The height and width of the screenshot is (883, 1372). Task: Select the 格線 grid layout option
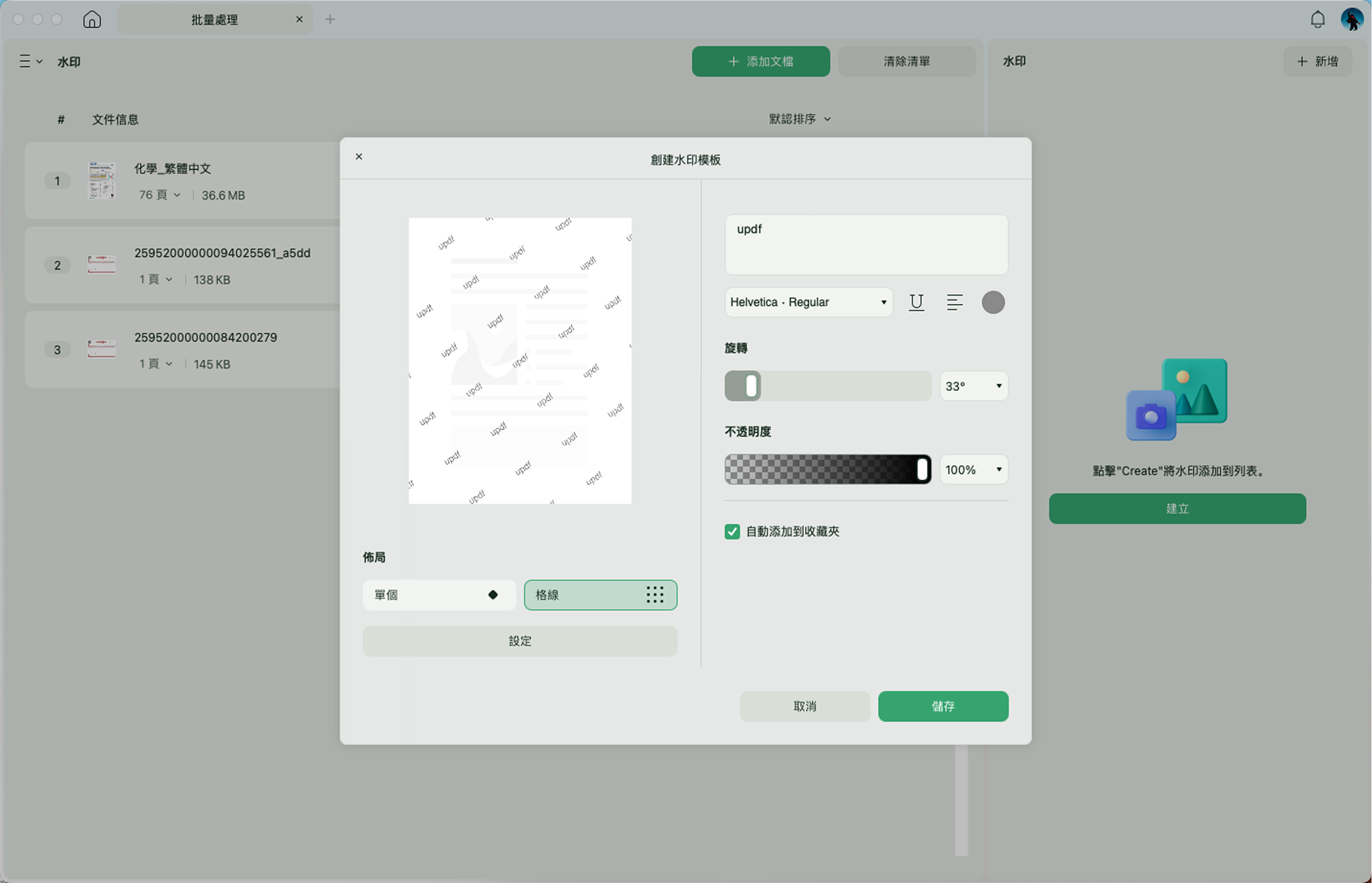pos(600,595)
